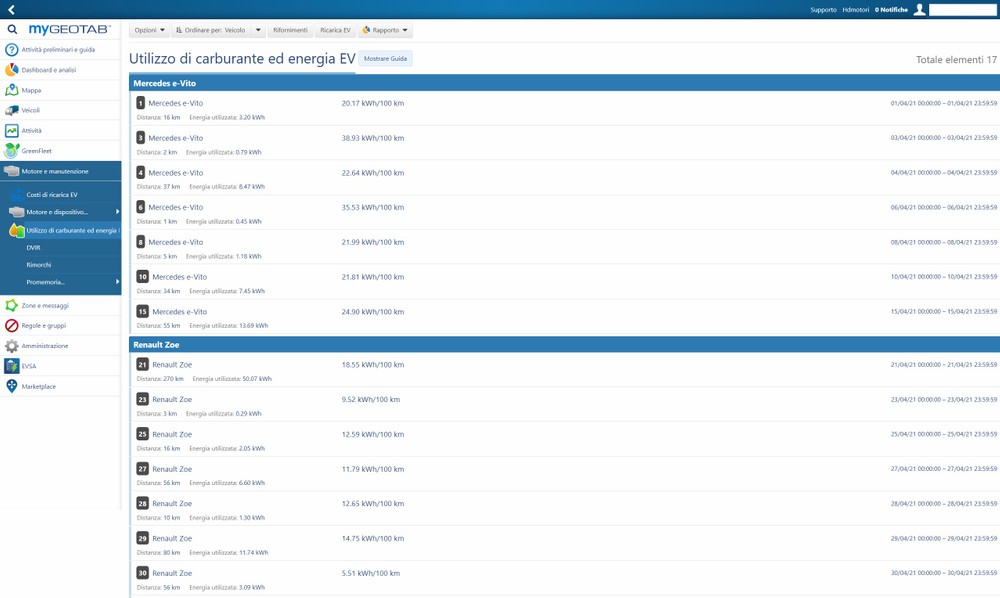Expand Motore e dispositivo submenu arrow
Viewport: 1000px width, 598px height.
click(117, 212)
